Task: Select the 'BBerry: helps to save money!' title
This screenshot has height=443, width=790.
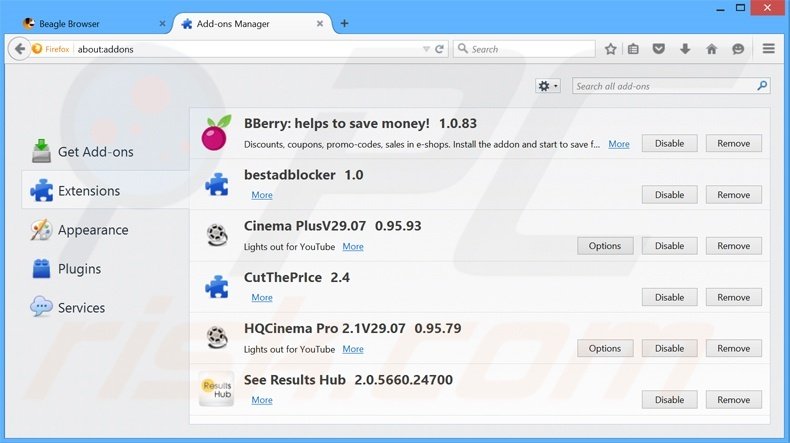Action: 337,123
